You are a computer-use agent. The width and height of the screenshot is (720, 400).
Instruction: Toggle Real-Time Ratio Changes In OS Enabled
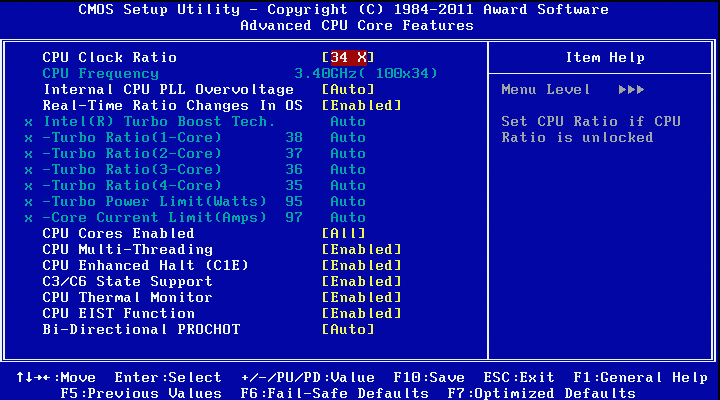click(x=361, y=105)
